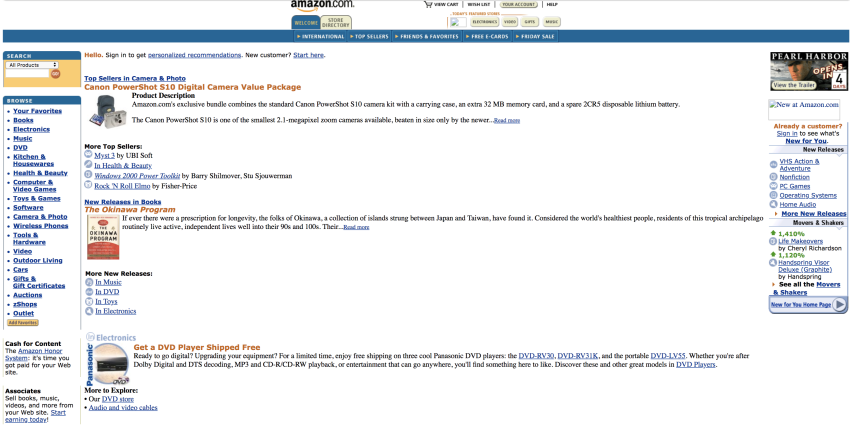Open the Friends & Favorites nav item
The height and width of the screenshot is (425, 850).
pos(427,36)
